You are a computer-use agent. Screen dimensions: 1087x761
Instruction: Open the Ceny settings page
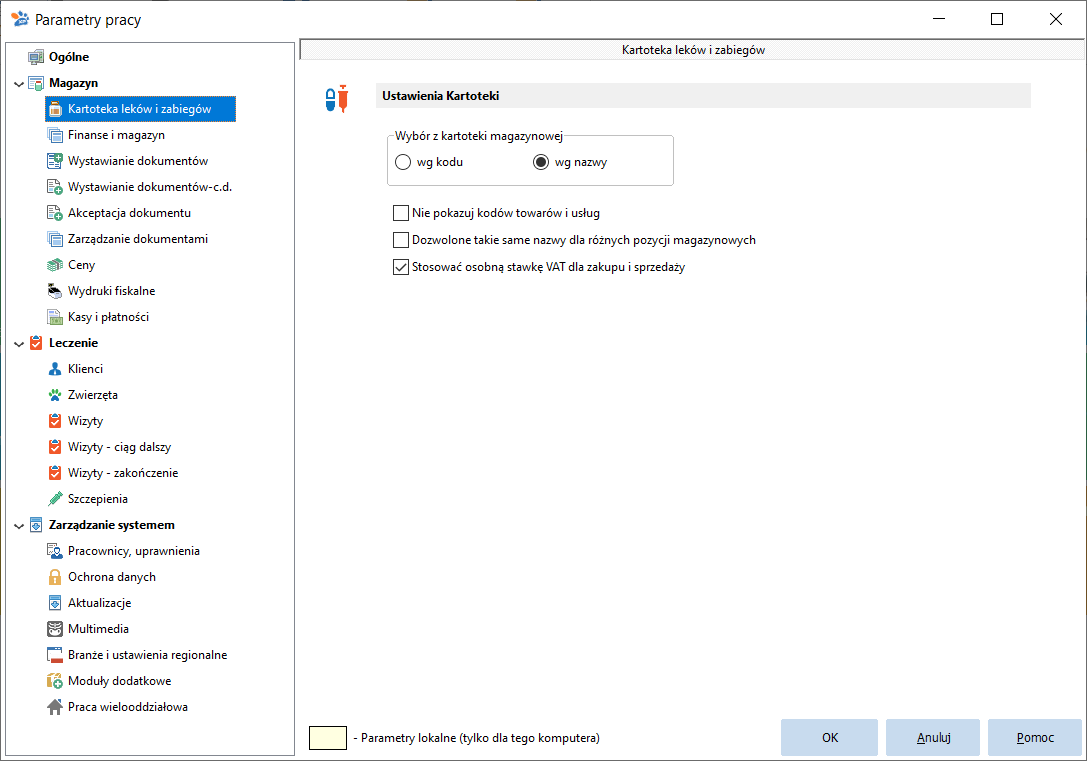pos(81,265)
